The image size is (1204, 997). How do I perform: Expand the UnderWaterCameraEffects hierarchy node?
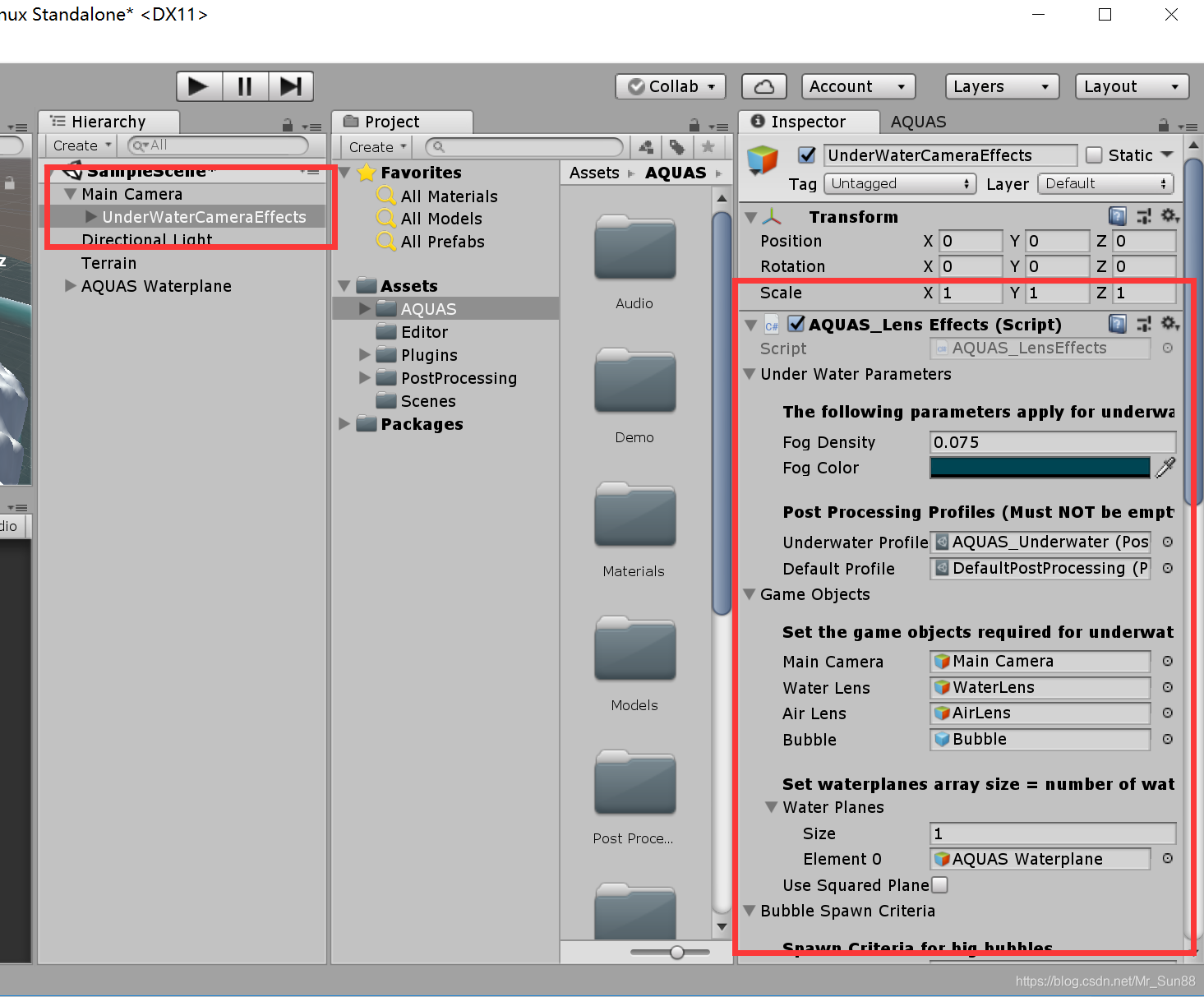[91, 217]
